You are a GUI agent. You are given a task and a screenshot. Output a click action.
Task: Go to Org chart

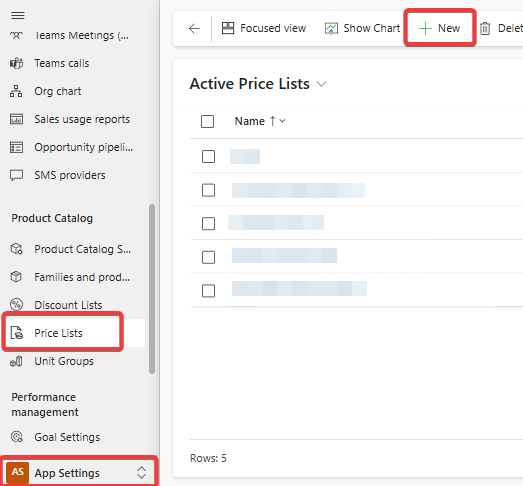point(58,91)
